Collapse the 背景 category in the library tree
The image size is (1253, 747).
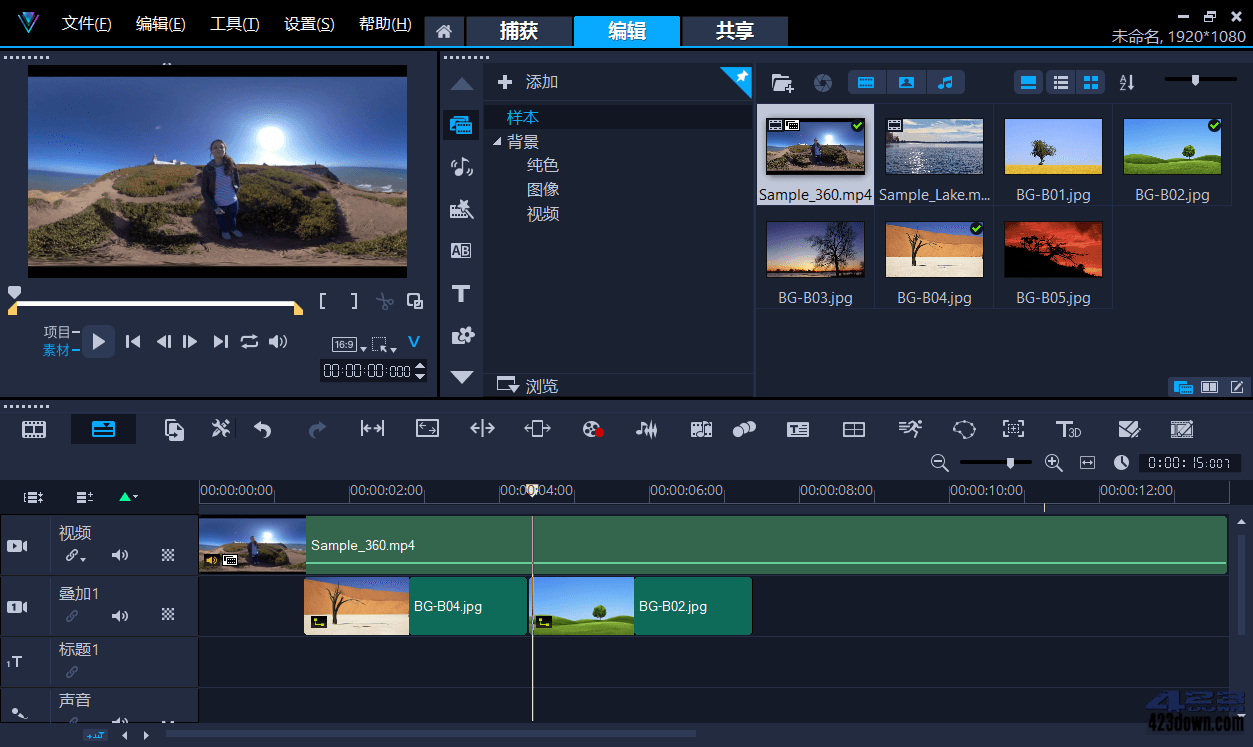(497, 141)
